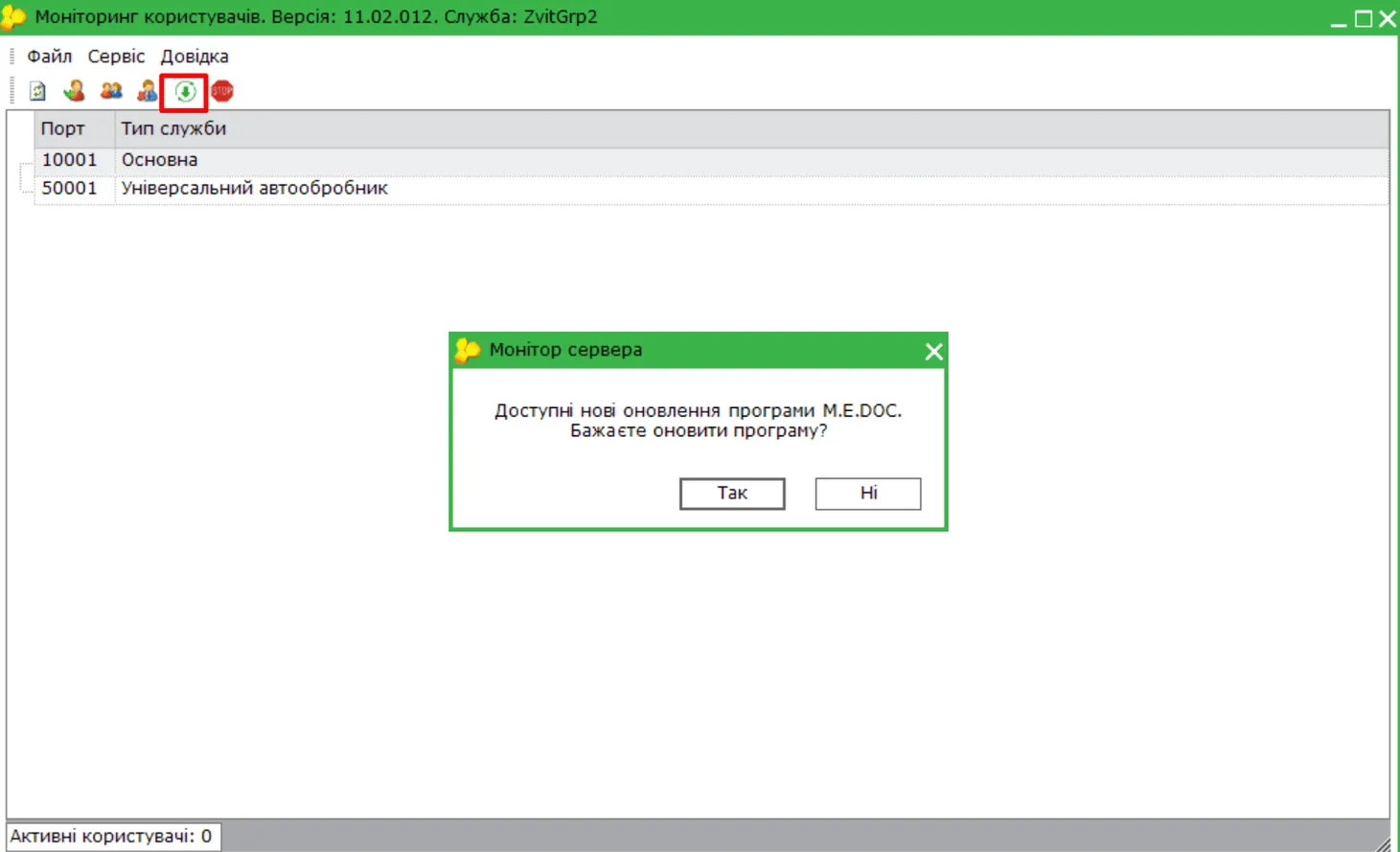Viewport: 1400px width, 852px height.
Task: Click the refresh list document icon
Action: click(x=37, y=91)
